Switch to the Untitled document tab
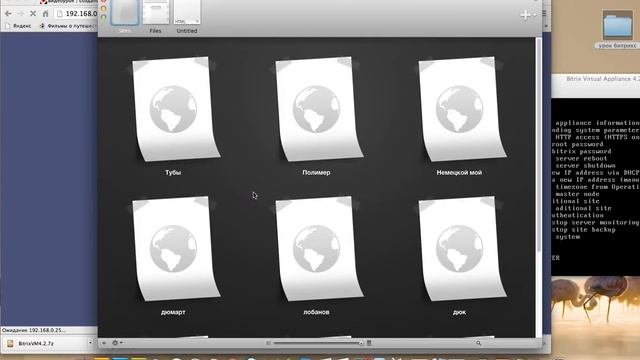The image size is (640, 360). (x=187, y=17)
